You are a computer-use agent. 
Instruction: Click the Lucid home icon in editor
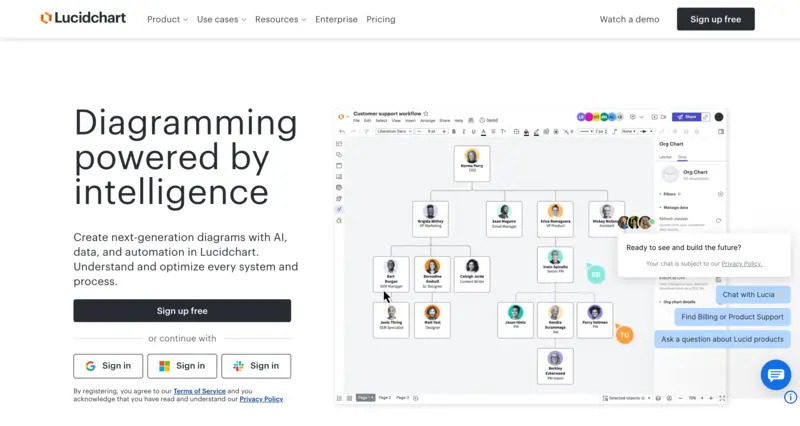tap(341, 117)
